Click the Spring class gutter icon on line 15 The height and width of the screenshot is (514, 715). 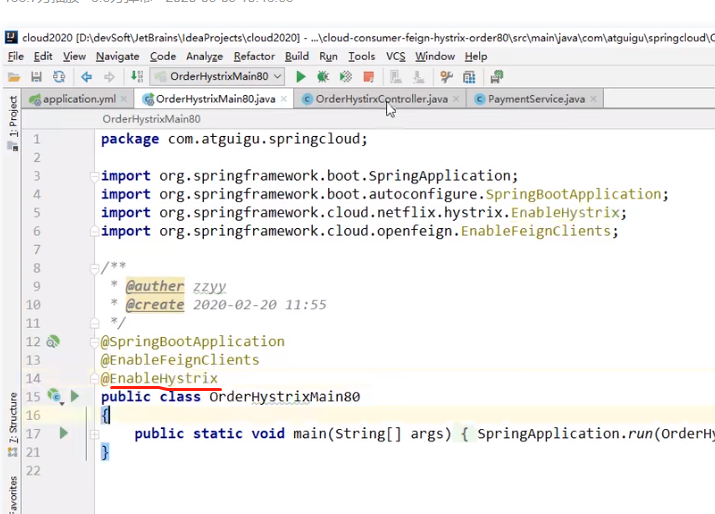pos(54,396)
